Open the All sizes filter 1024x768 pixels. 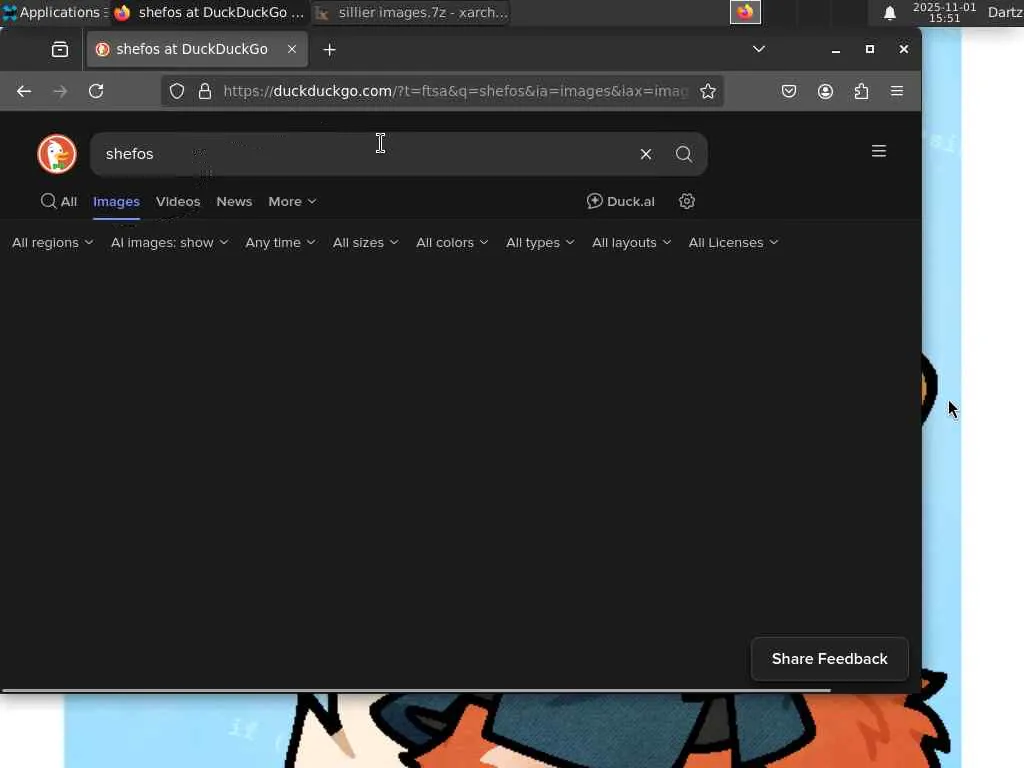coord(365,242)
